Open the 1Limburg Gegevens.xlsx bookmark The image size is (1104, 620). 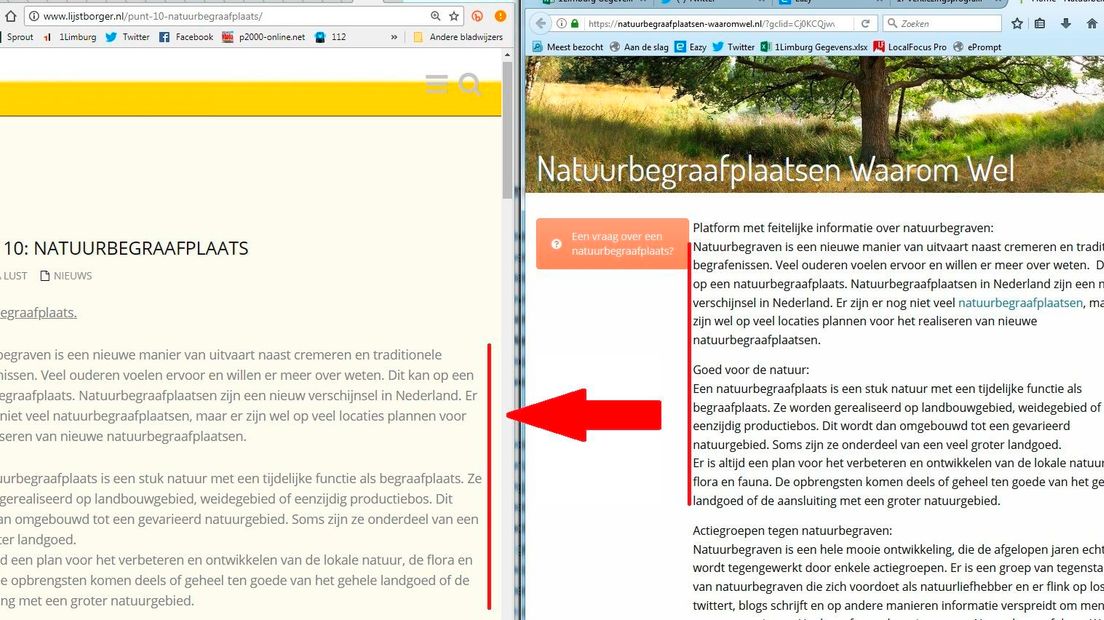pyautogui.click(x=814, y=46)
